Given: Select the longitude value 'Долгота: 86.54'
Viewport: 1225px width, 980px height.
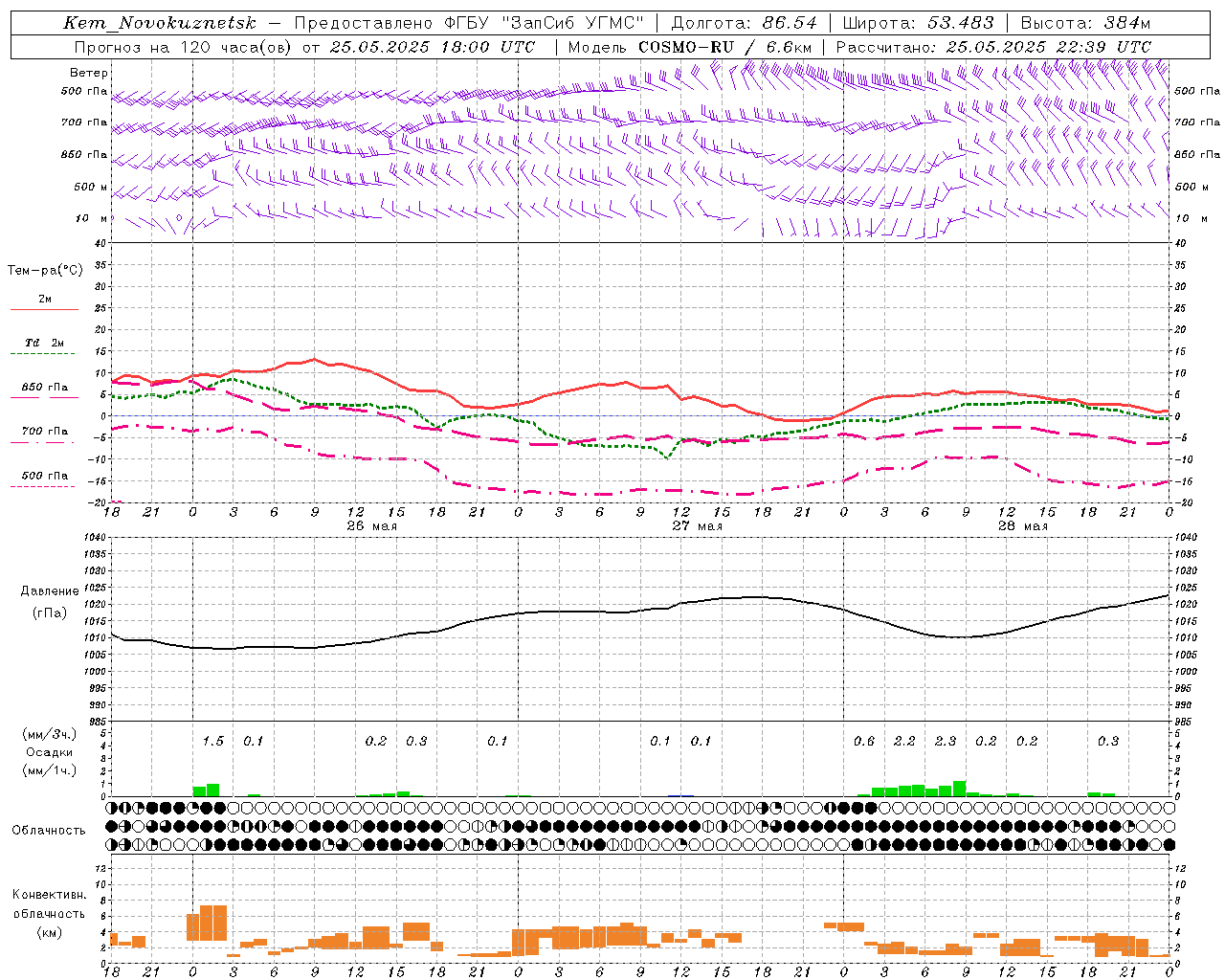Looking at the screenshot, I should point(745,23).
